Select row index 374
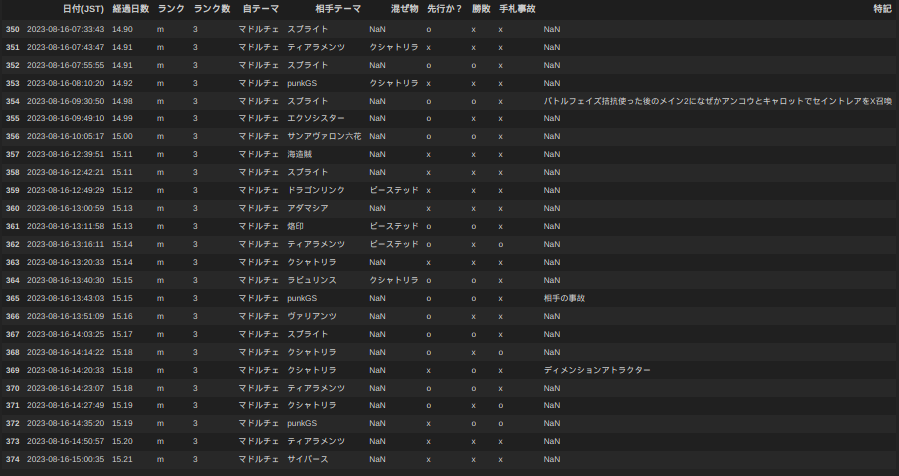 click(x=13, y=459)
